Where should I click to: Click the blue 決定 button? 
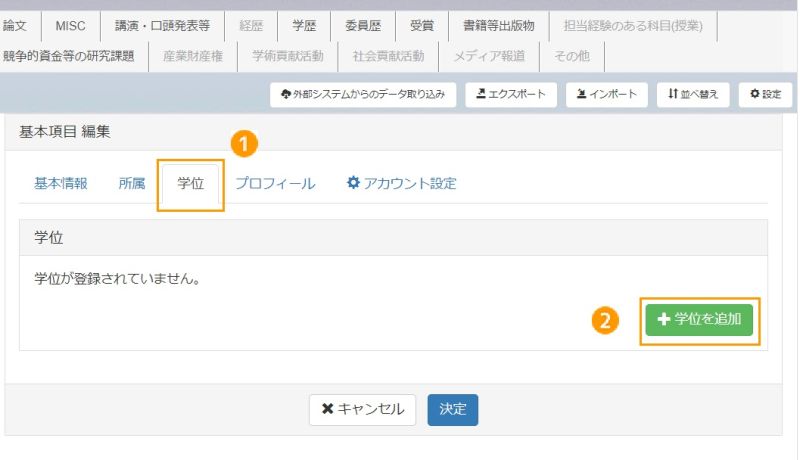coord(453,410)
